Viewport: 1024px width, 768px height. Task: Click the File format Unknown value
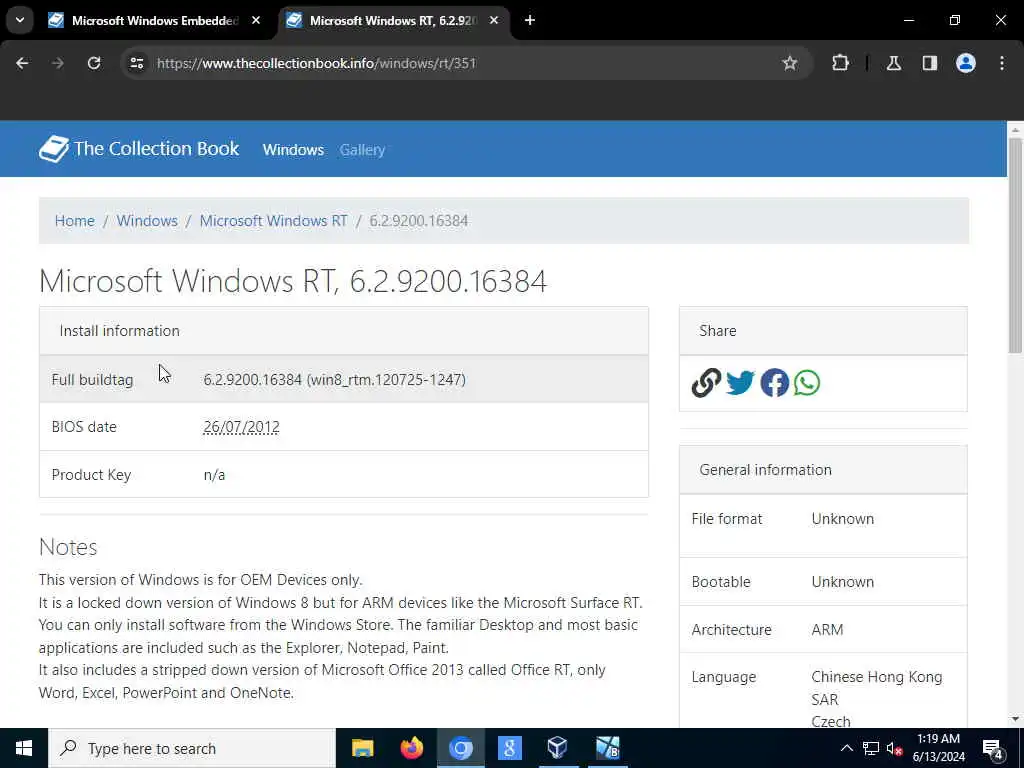842,519
